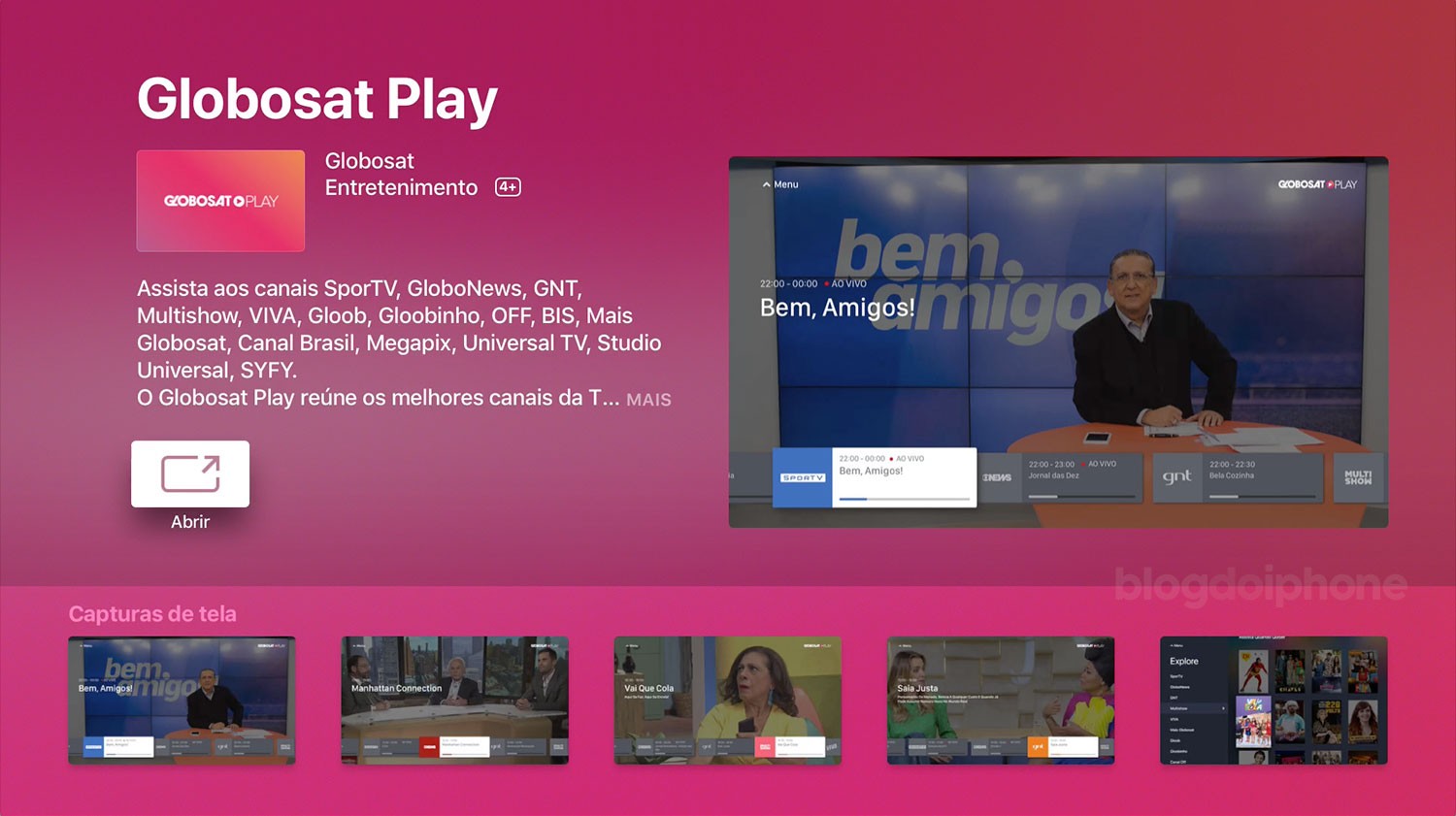This screenshot has height=816, width=1456.
Task: Select the Explore screen thumbnail
Action: [x=1273, y=700]
